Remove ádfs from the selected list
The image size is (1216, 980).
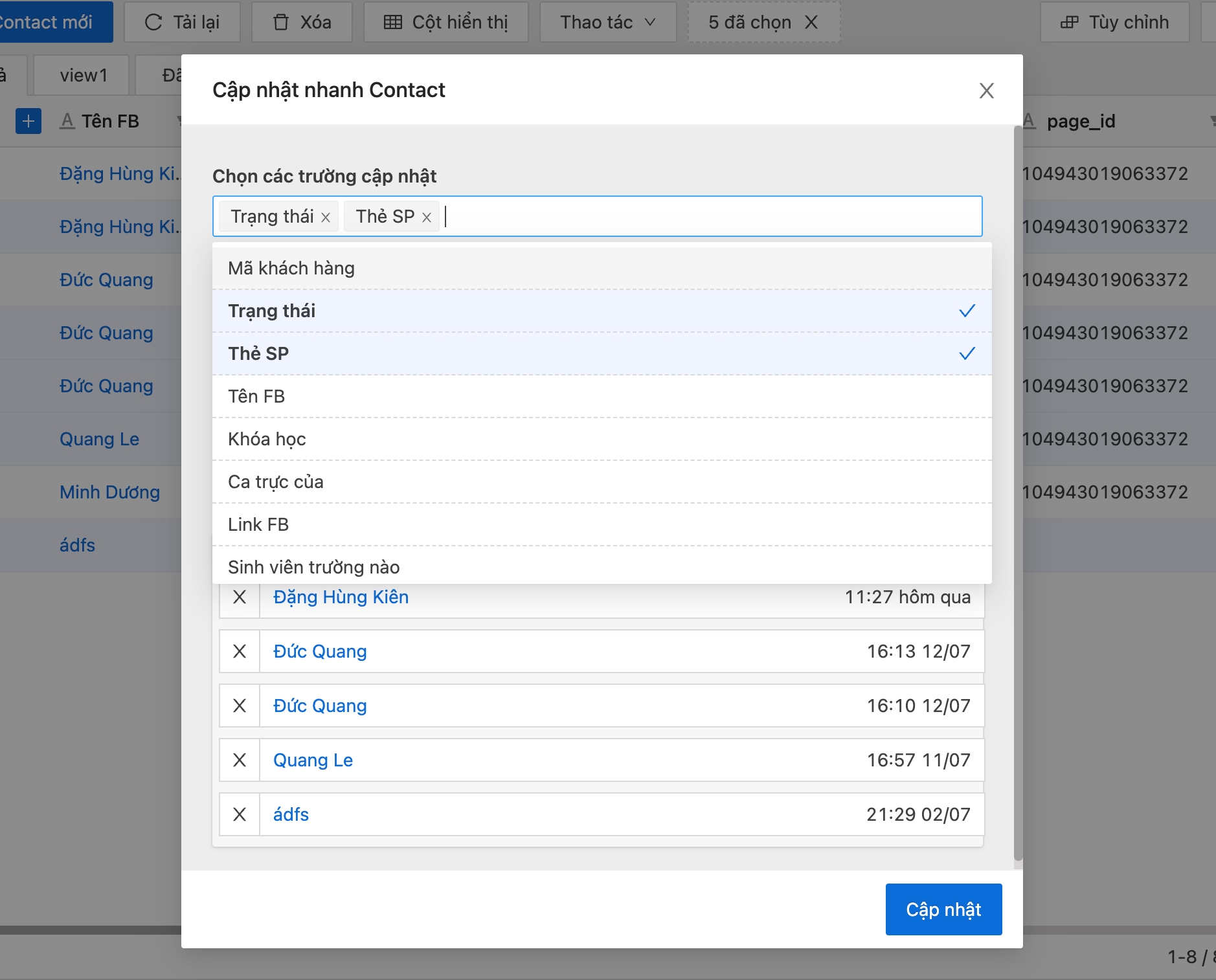[240, 814]
